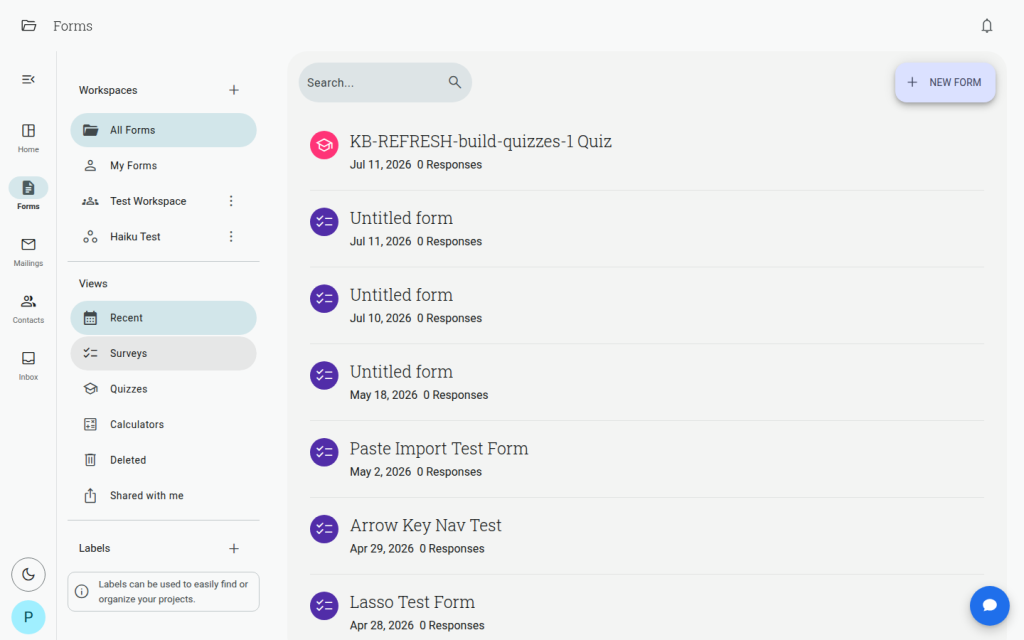Image resolution: width=1024 pixels, height=640 pixels.
Task: Collapse the sidebar menu icon
Action: tap(28, 79)
